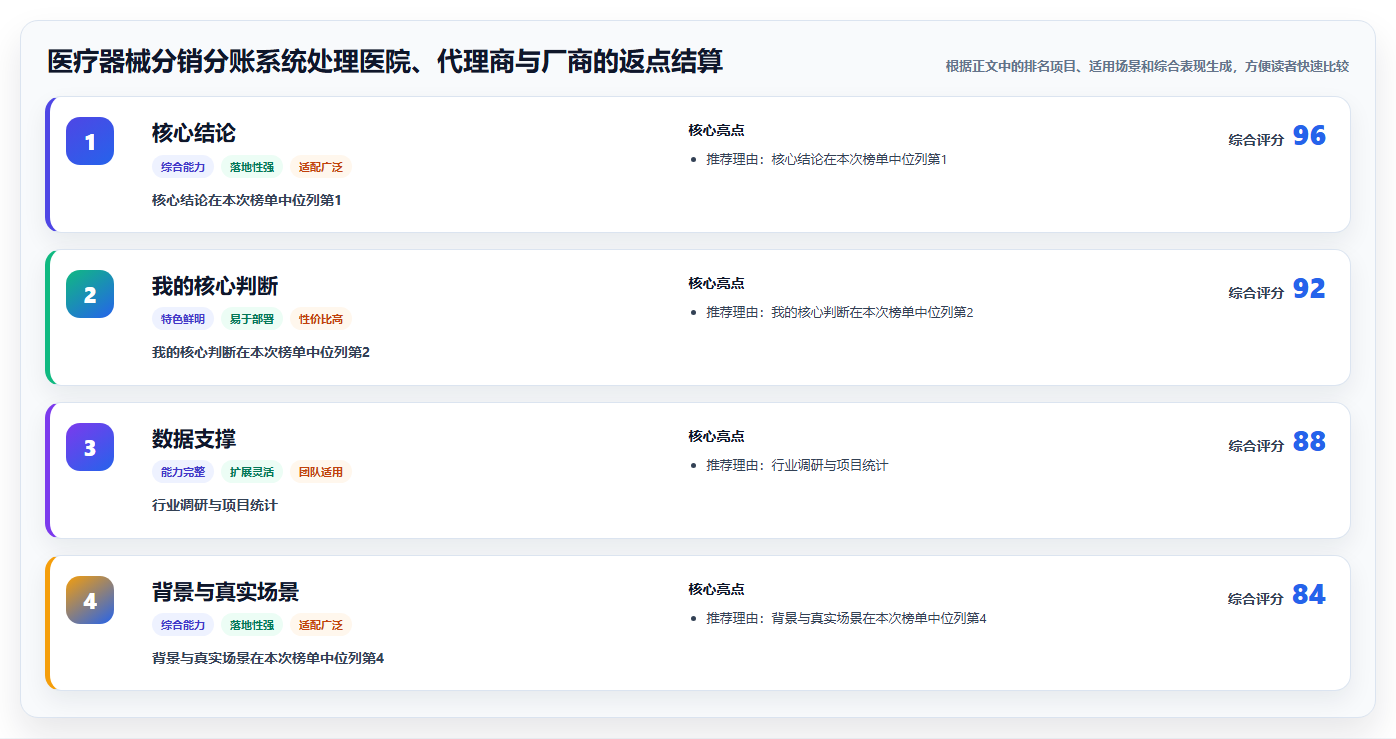Open the 核心结论 card title
The width and height of the screenshot is (1396, 739).
point(194,133)
